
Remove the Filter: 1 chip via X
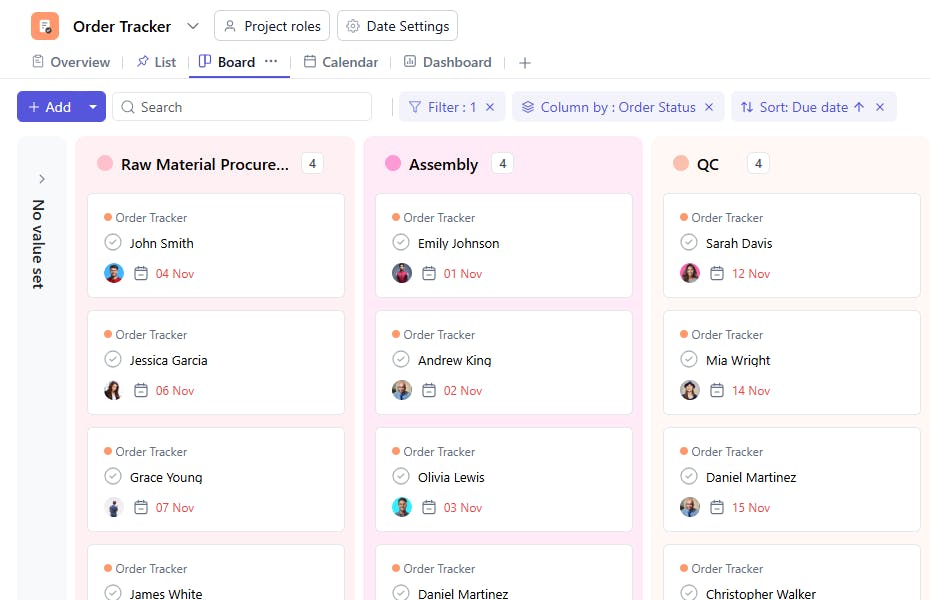point(490,107)
